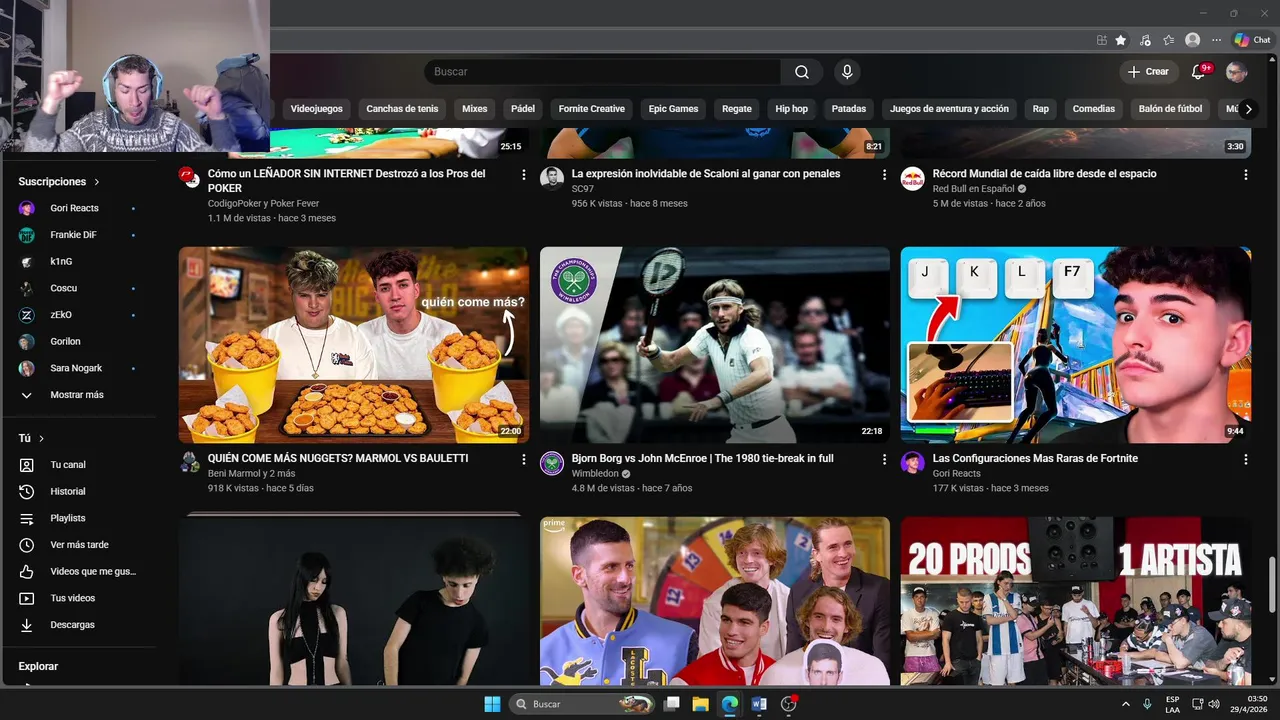The width and height of the screenshot is (1280, 720).
Task: Select the Epic Games chip
Action: [x=673, y=109]
